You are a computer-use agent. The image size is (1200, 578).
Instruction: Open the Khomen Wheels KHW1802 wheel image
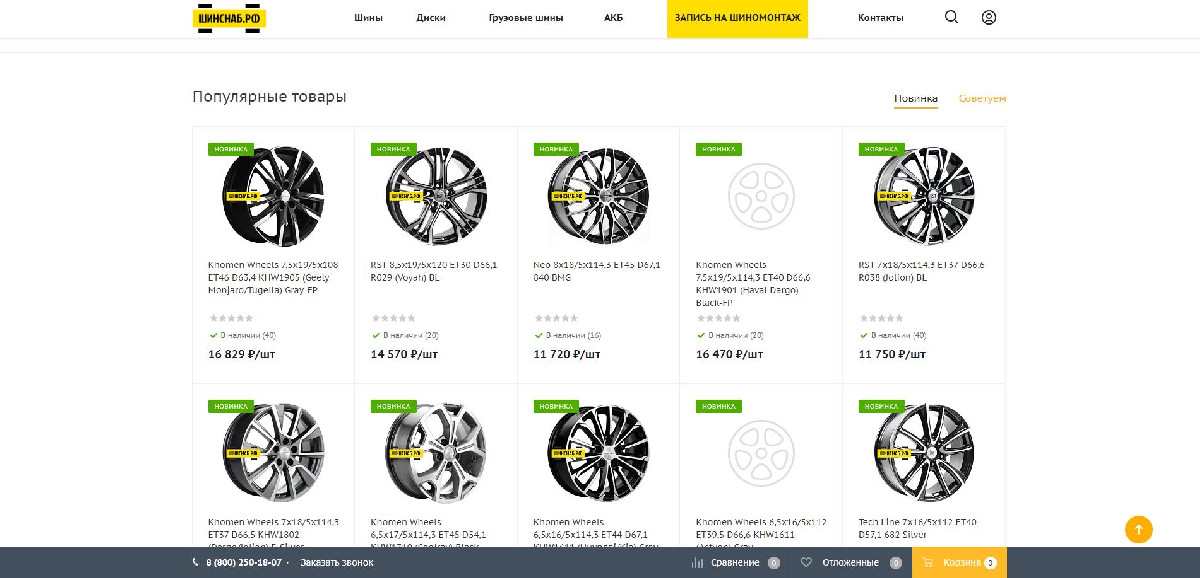(x=272, y=452)
